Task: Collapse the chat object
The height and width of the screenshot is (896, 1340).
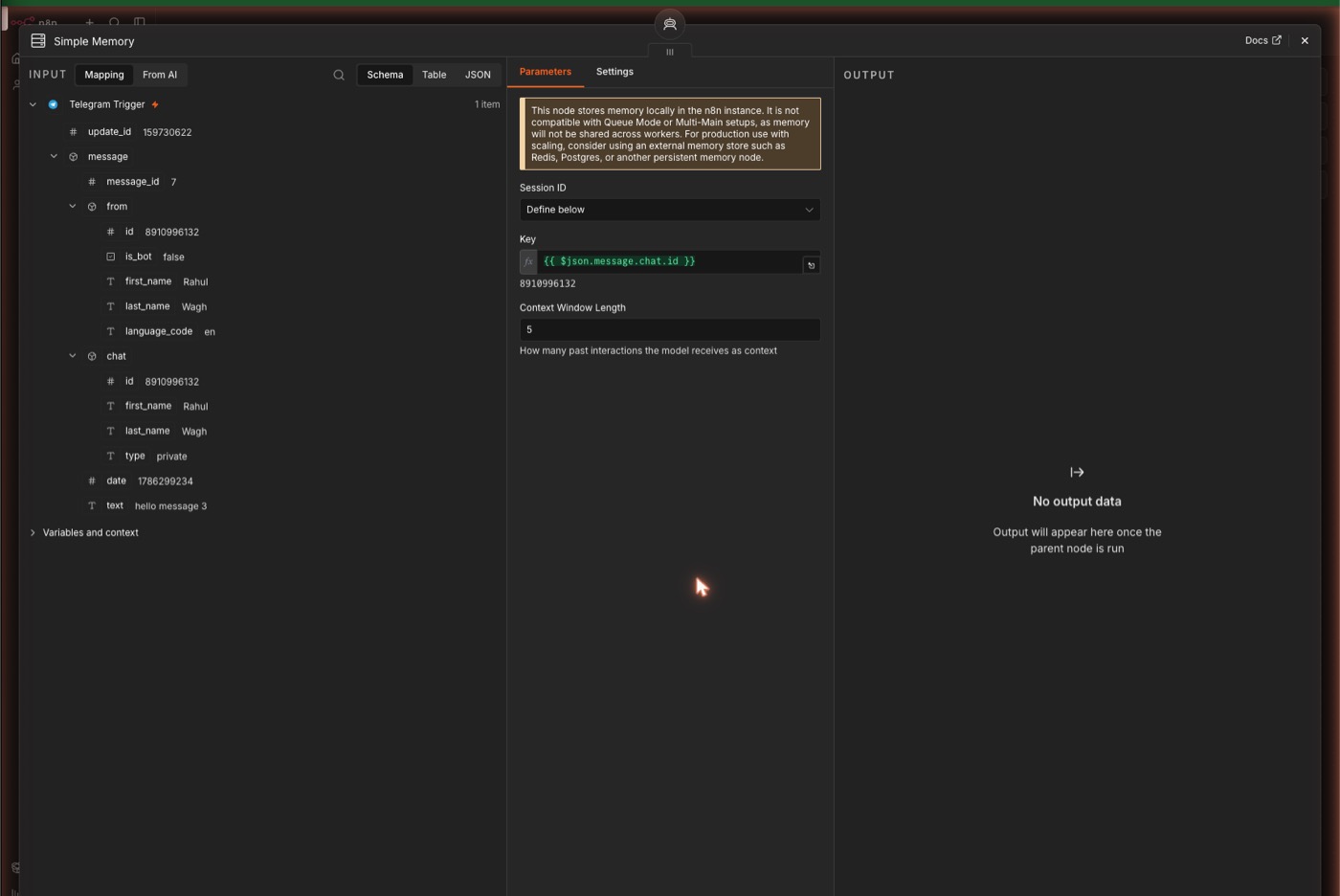Action: pyautogui.click(x=73, y=355)
